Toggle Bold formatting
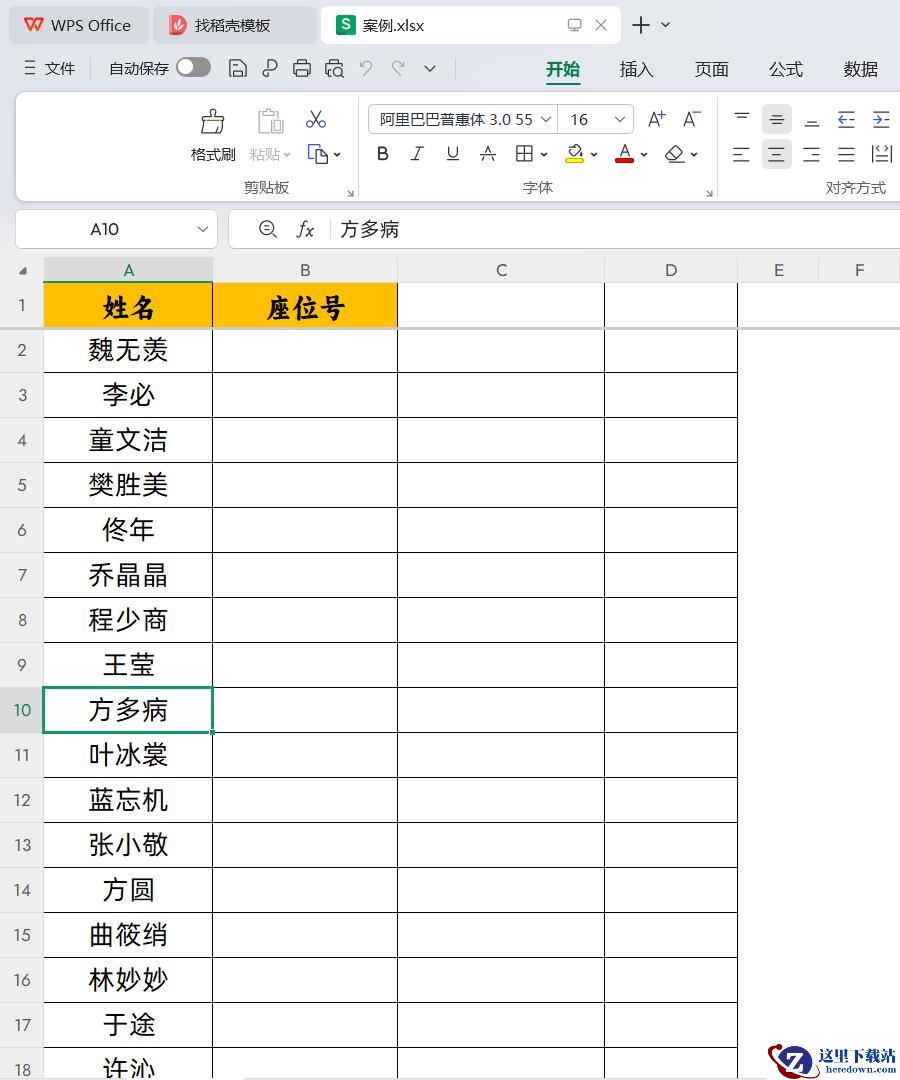Screen dimensions: 900x1080 point(382,154)
